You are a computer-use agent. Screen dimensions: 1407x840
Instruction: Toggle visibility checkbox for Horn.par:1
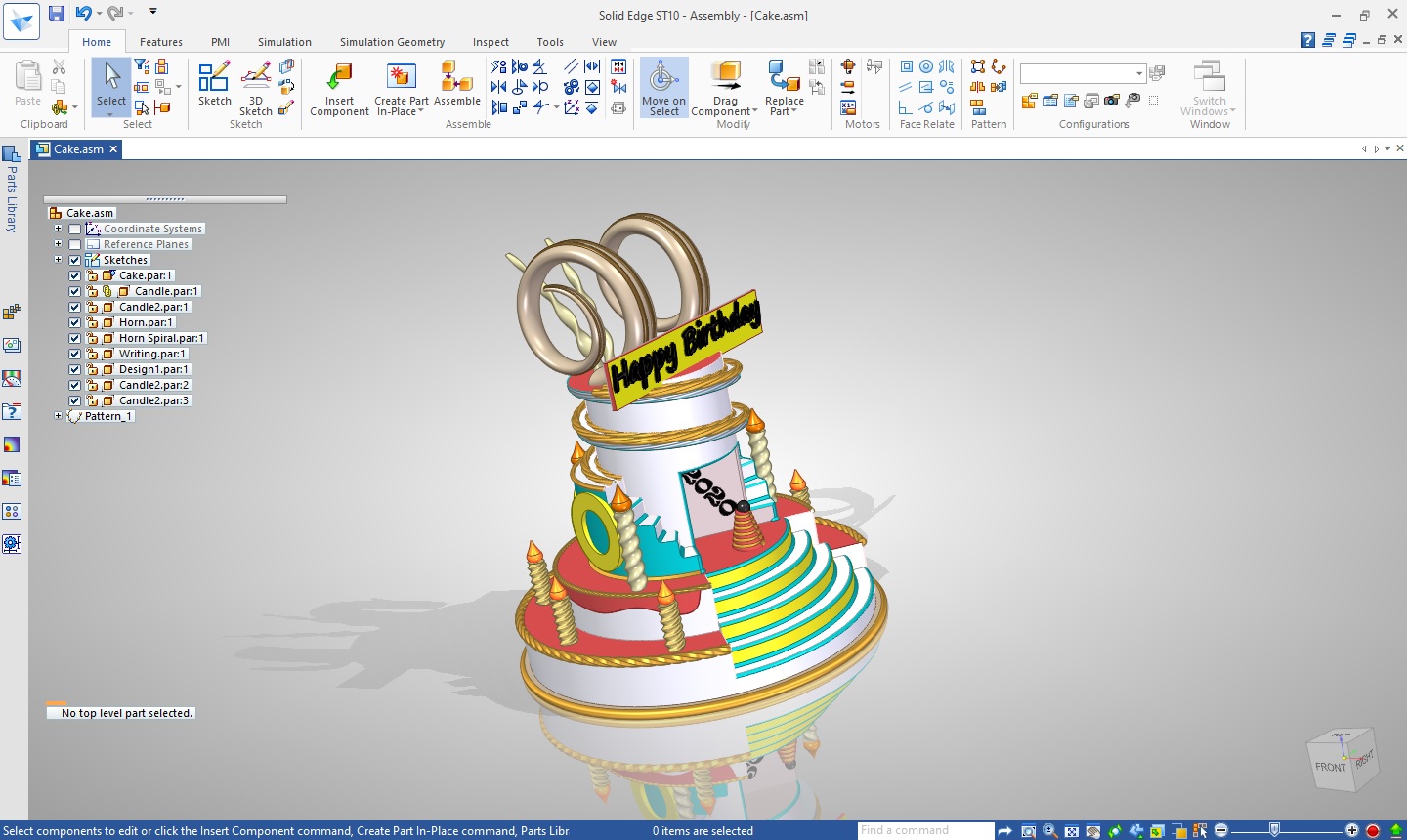coord(75,323)
